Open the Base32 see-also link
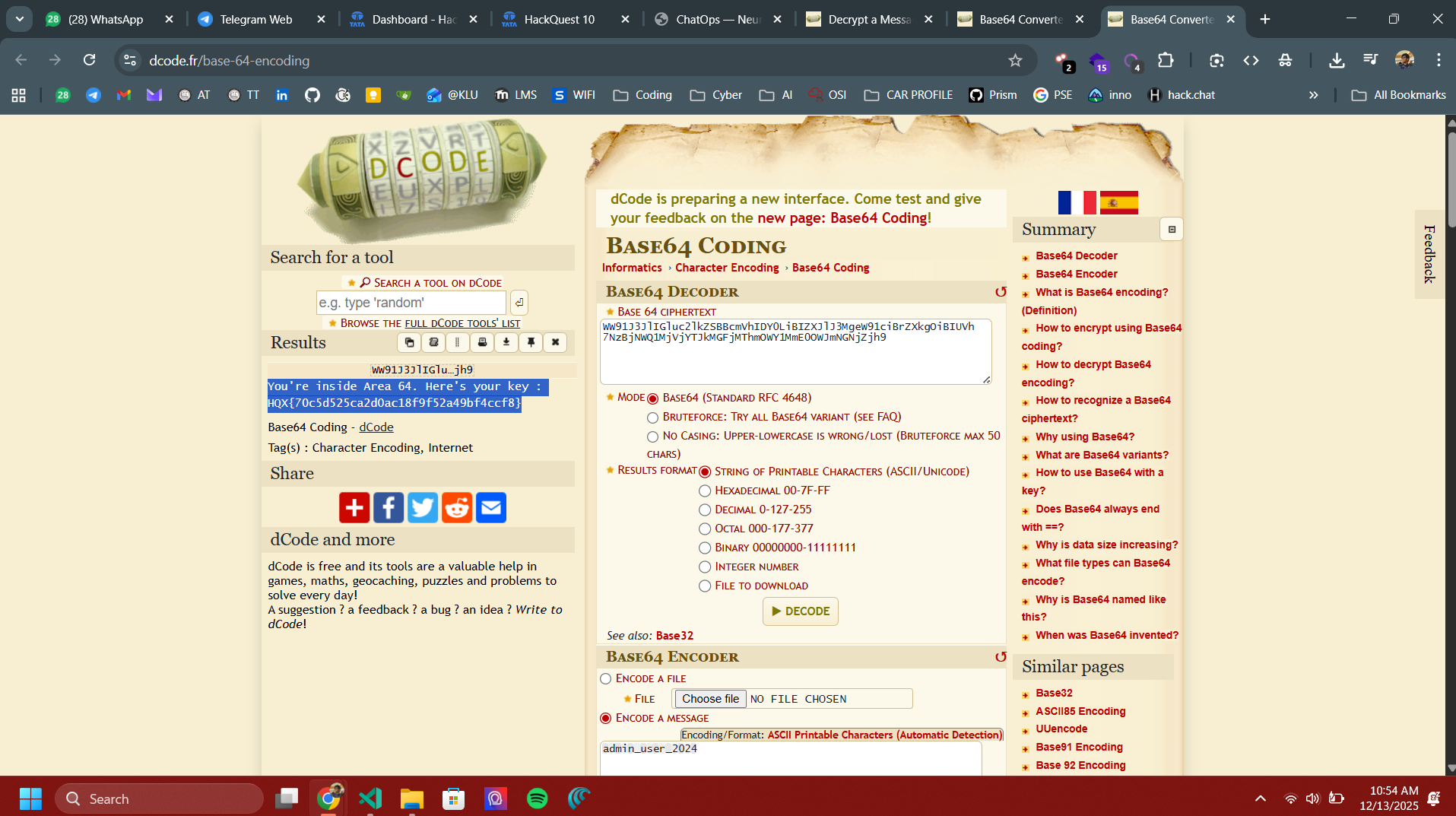This screenshot has width=1456, height=816. coord(674,636)
